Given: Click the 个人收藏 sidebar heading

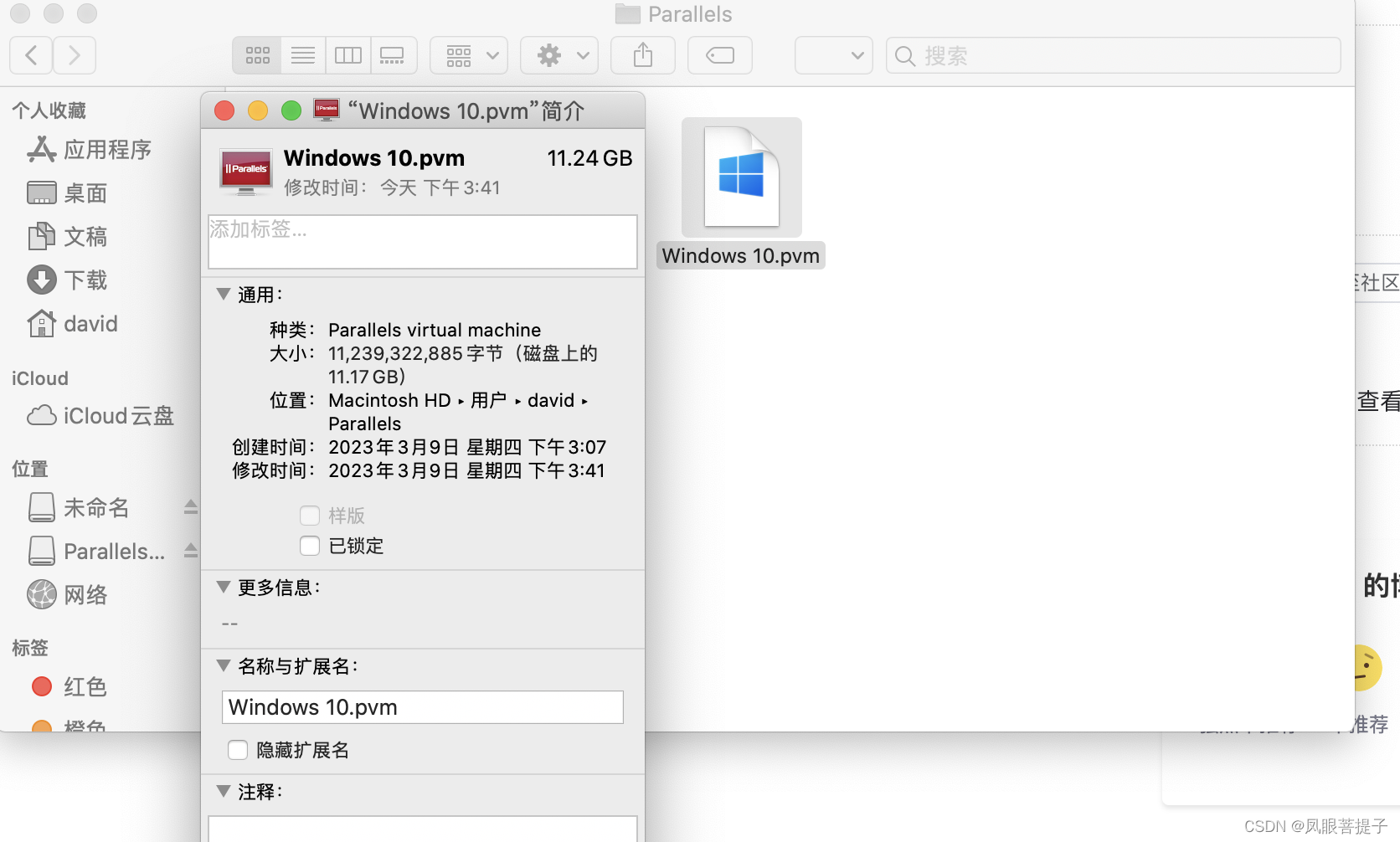Looking at the screenshot, I should tap(49, 110).
